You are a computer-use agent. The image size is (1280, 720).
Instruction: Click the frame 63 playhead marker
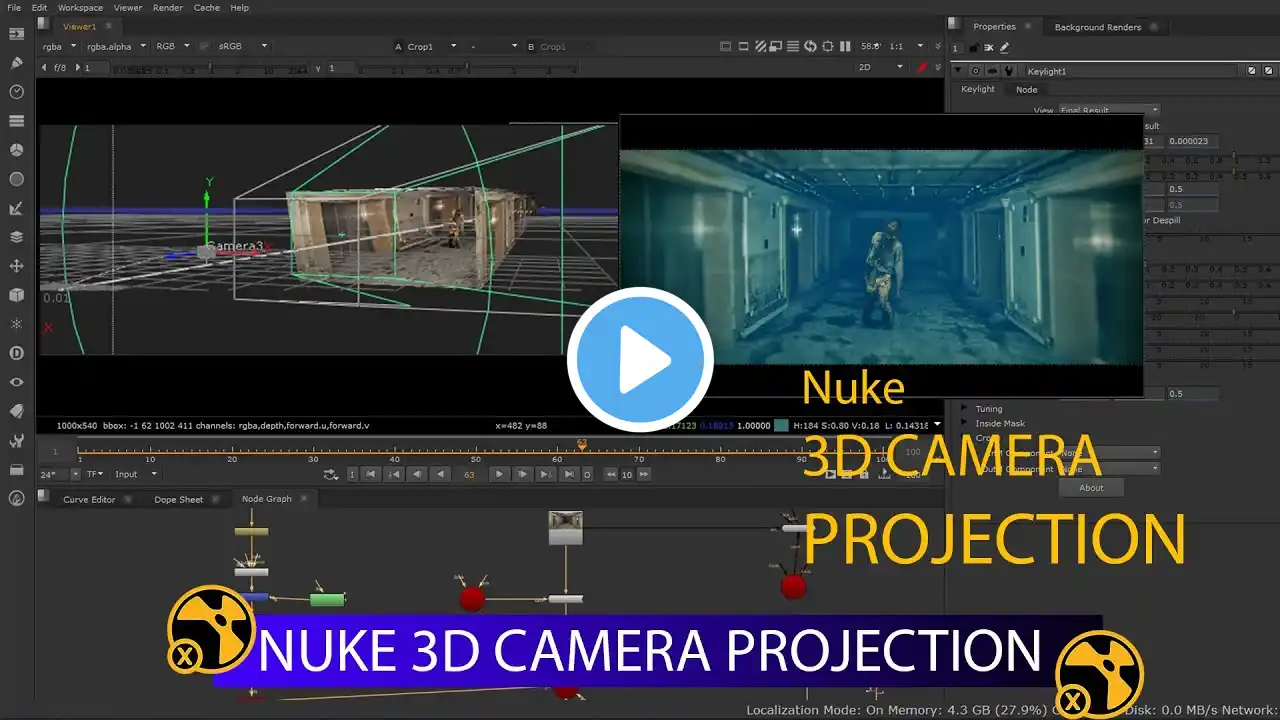click(581, 444)
